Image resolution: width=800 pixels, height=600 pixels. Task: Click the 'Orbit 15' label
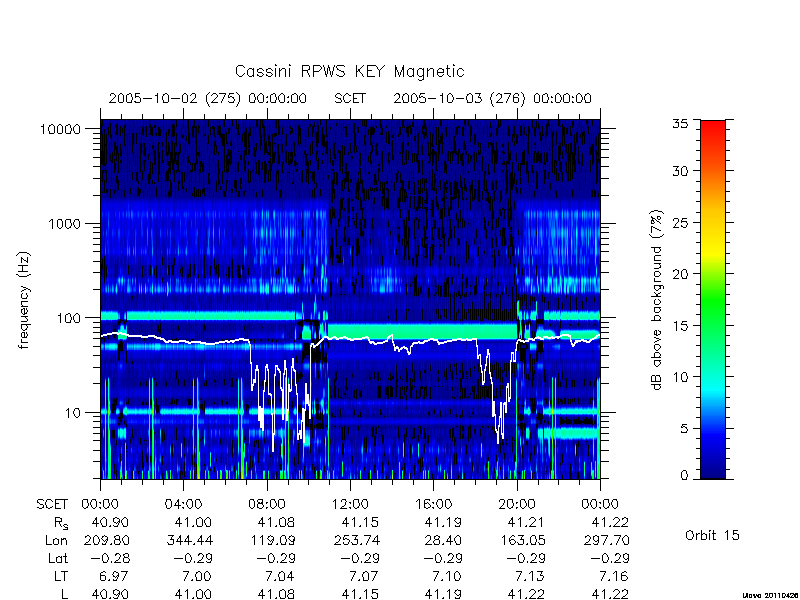pos(712,535)
